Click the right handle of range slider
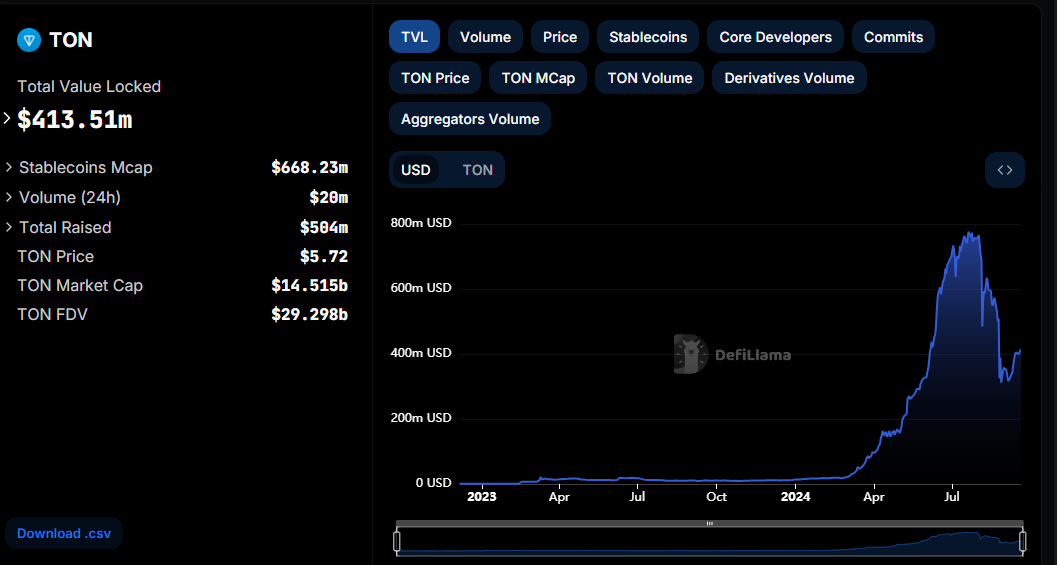 tap(1023, 541)
